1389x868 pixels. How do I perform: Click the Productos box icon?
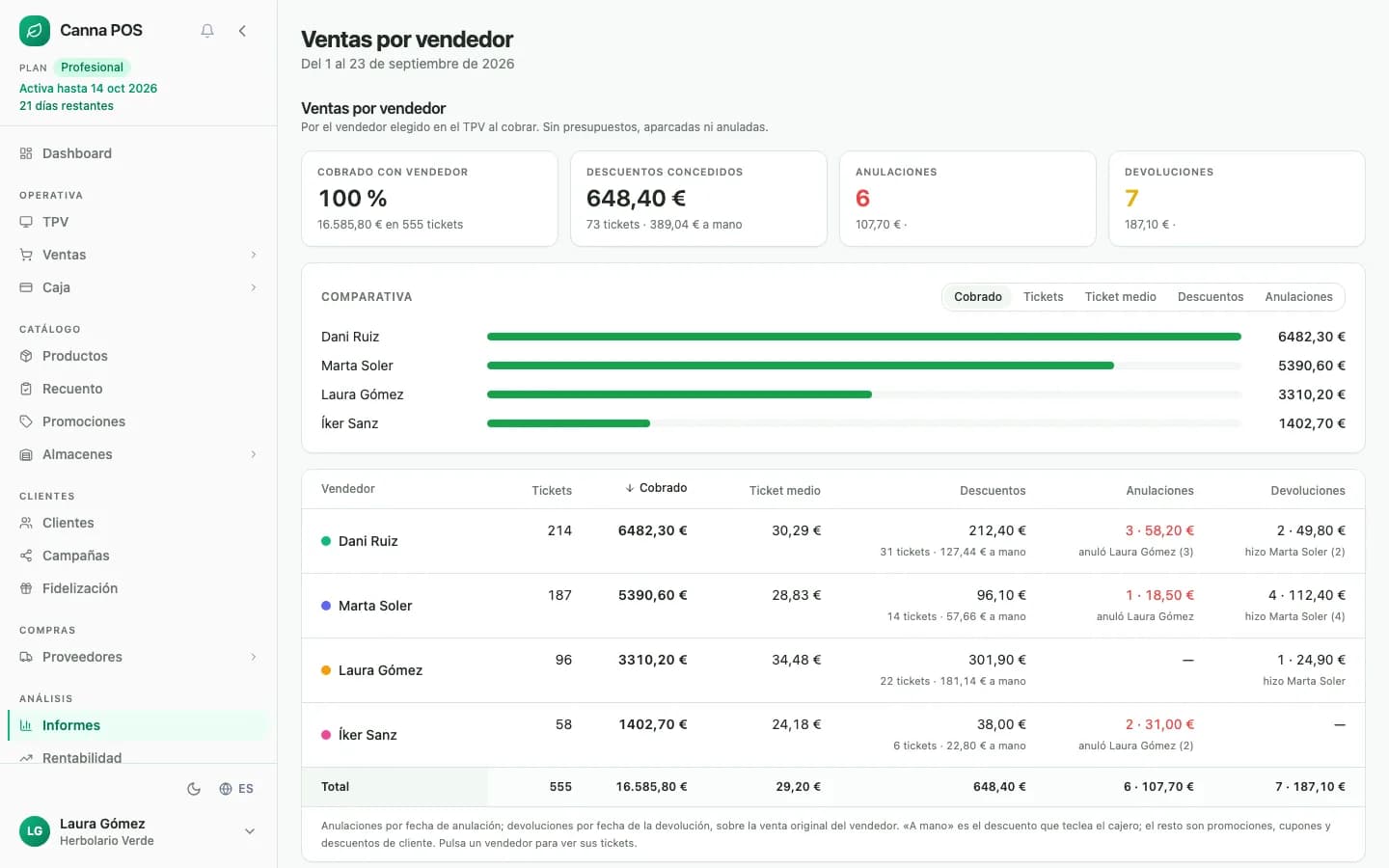[26, 356]
